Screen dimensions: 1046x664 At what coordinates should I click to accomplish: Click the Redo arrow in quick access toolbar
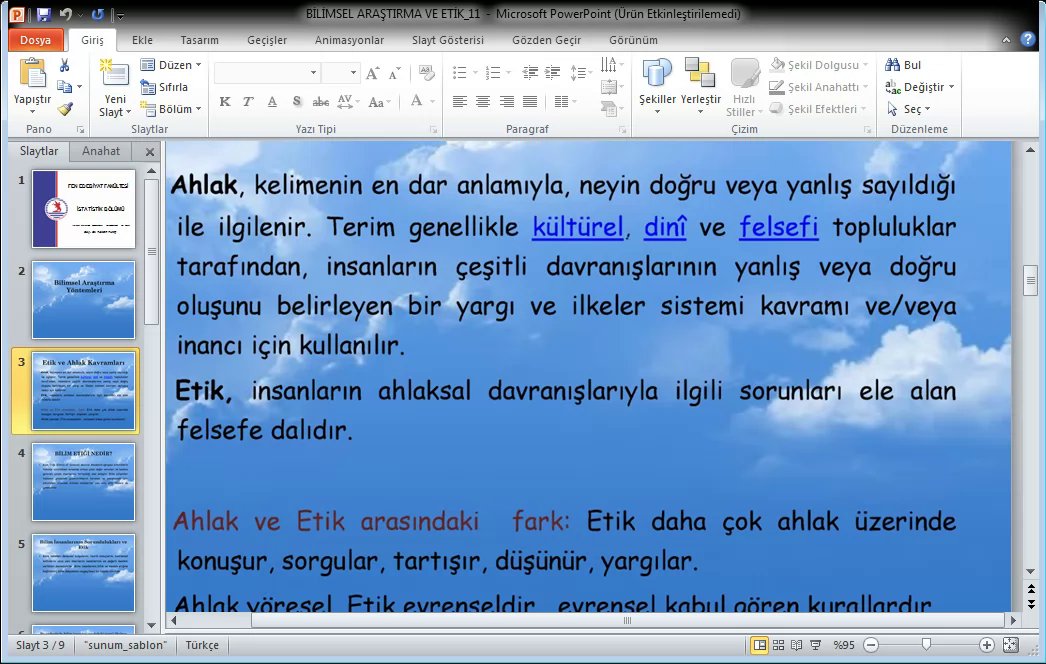coord(97,13)
